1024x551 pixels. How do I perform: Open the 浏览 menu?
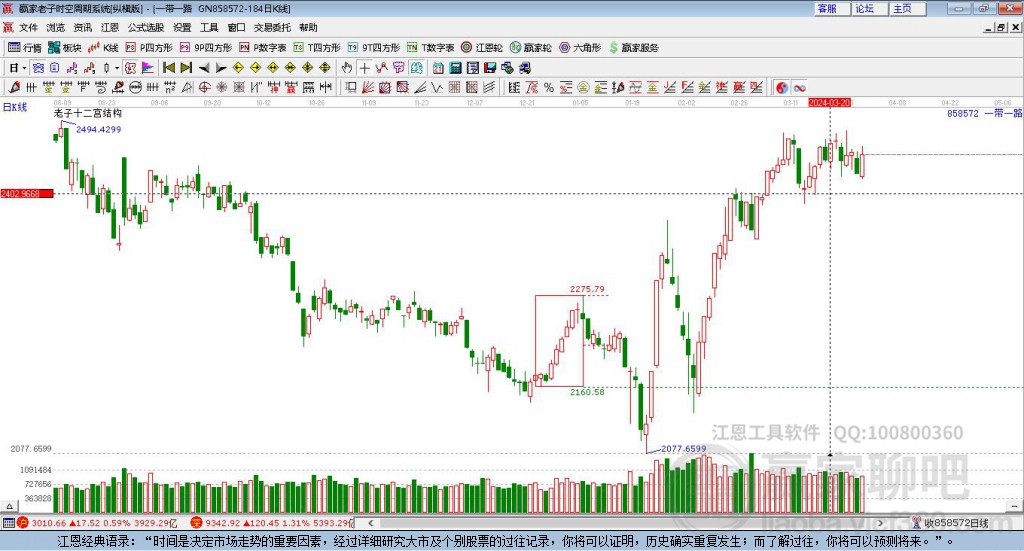click(56, 27)
